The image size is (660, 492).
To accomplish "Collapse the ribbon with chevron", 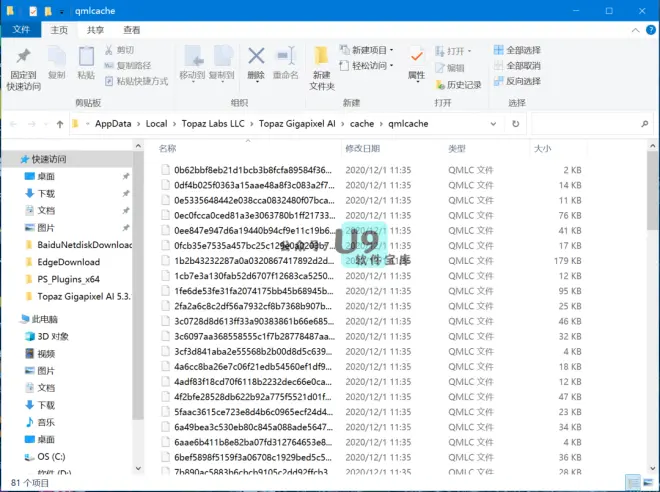I will 635,30.
